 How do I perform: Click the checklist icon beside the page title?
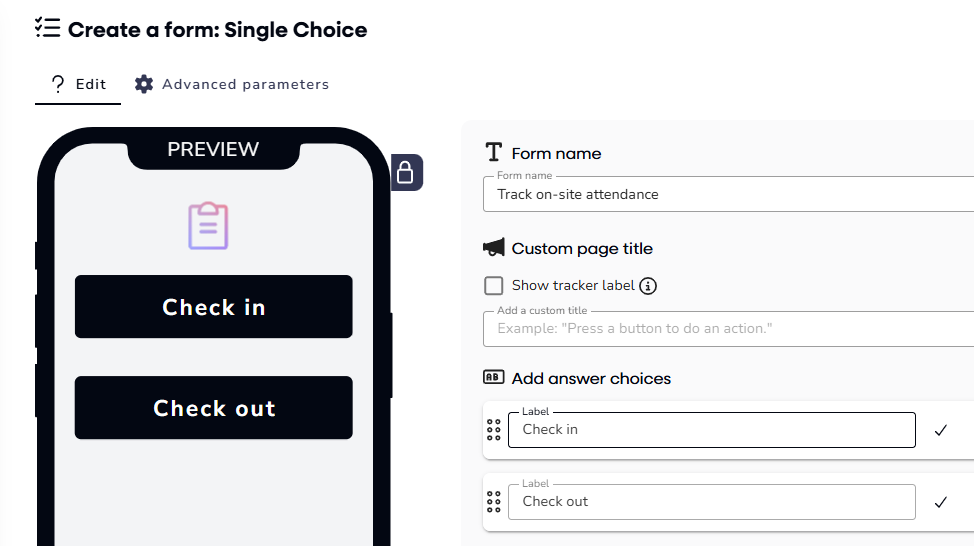pos(47,28)
